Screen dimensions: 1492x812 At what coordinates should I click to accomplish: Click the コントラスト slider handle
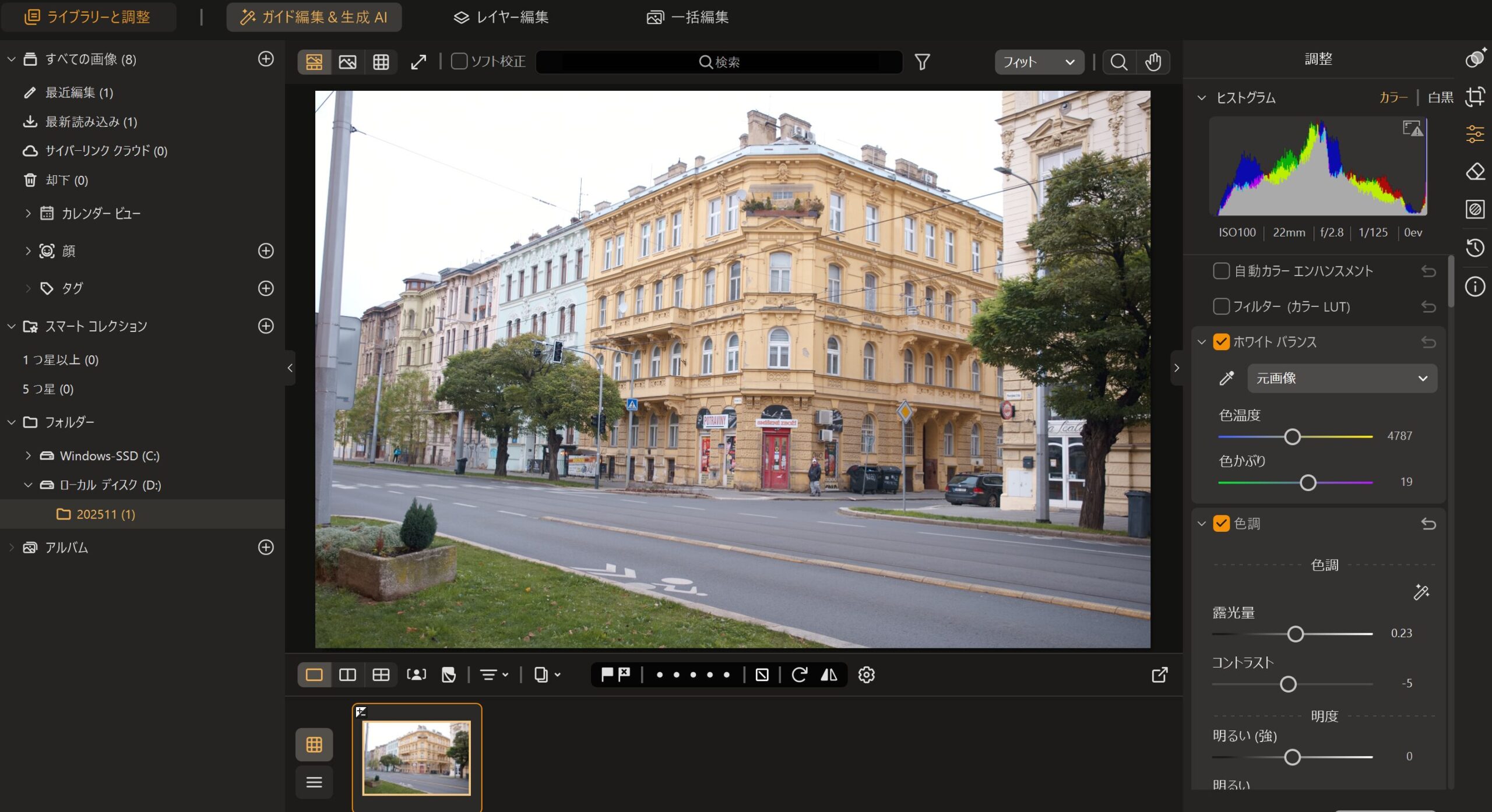pos(1288,684)
